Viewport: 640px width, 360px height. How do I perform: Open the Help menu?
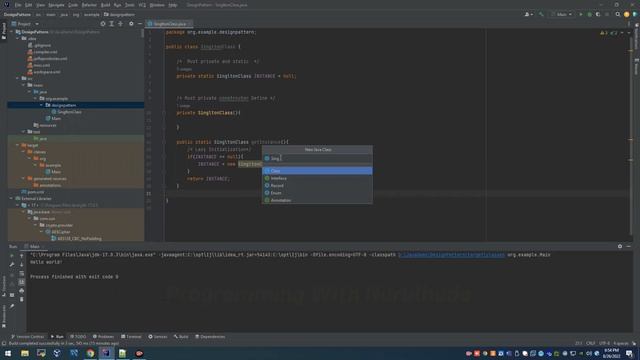pyautogui.click(x=173, y=5)
